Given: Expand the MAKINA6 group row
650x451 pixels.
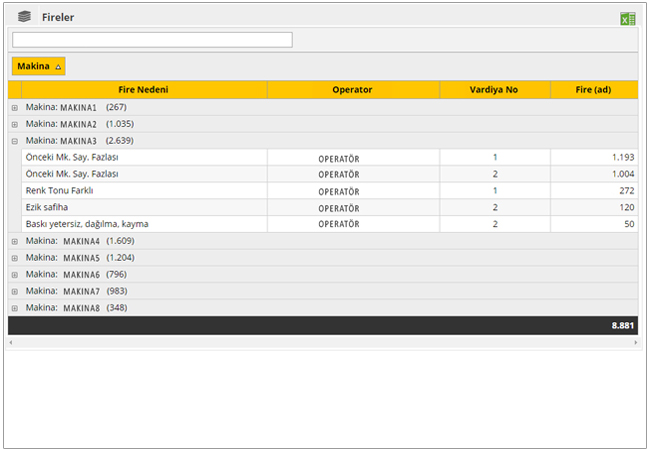Looking at the screenshot, I should (x=15, y=274).
